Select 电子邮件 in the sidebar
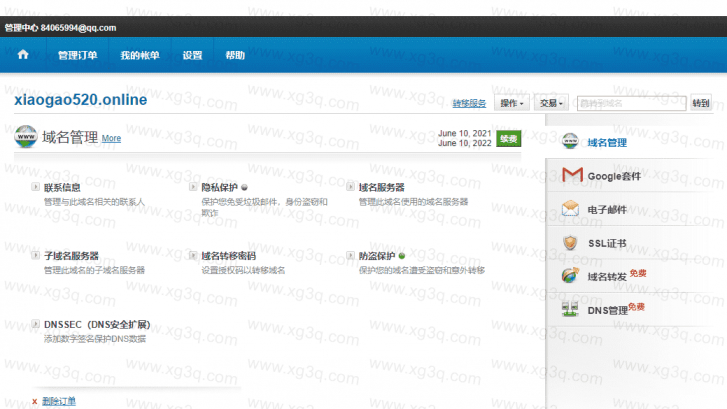 pyautogui.click(x=607, y=210)
